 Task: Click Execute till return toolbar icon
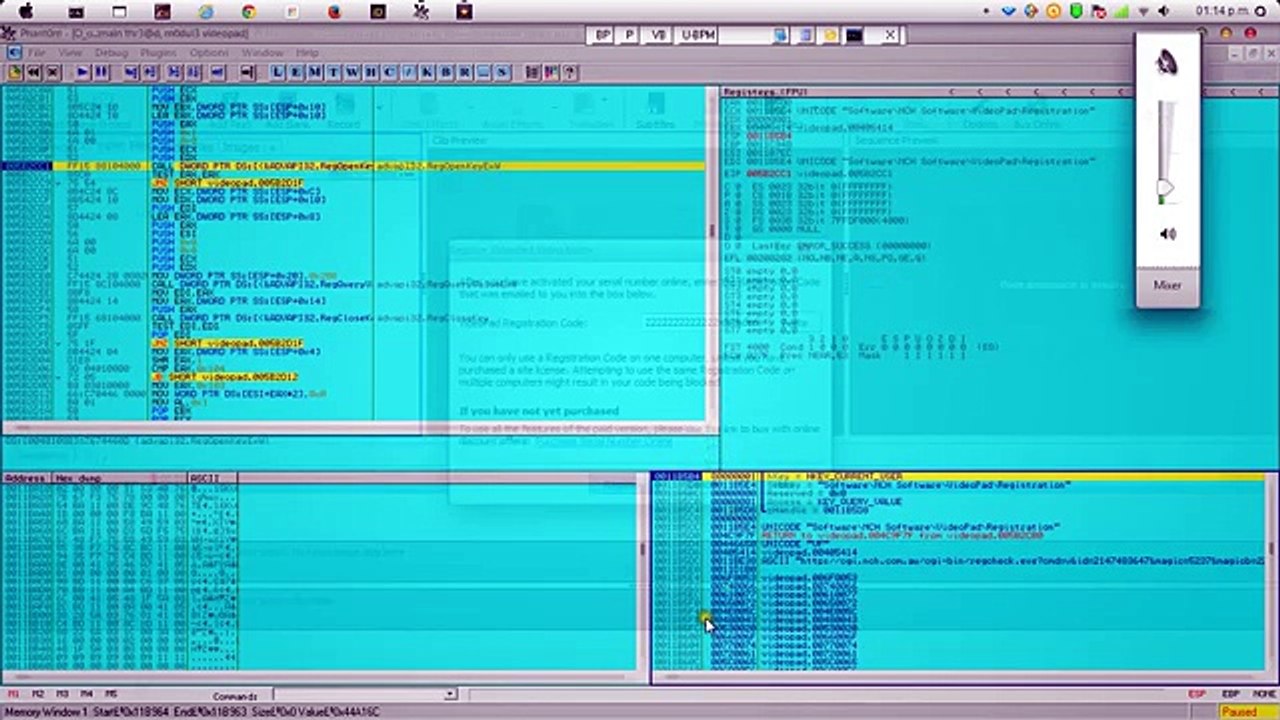(219, 72)
